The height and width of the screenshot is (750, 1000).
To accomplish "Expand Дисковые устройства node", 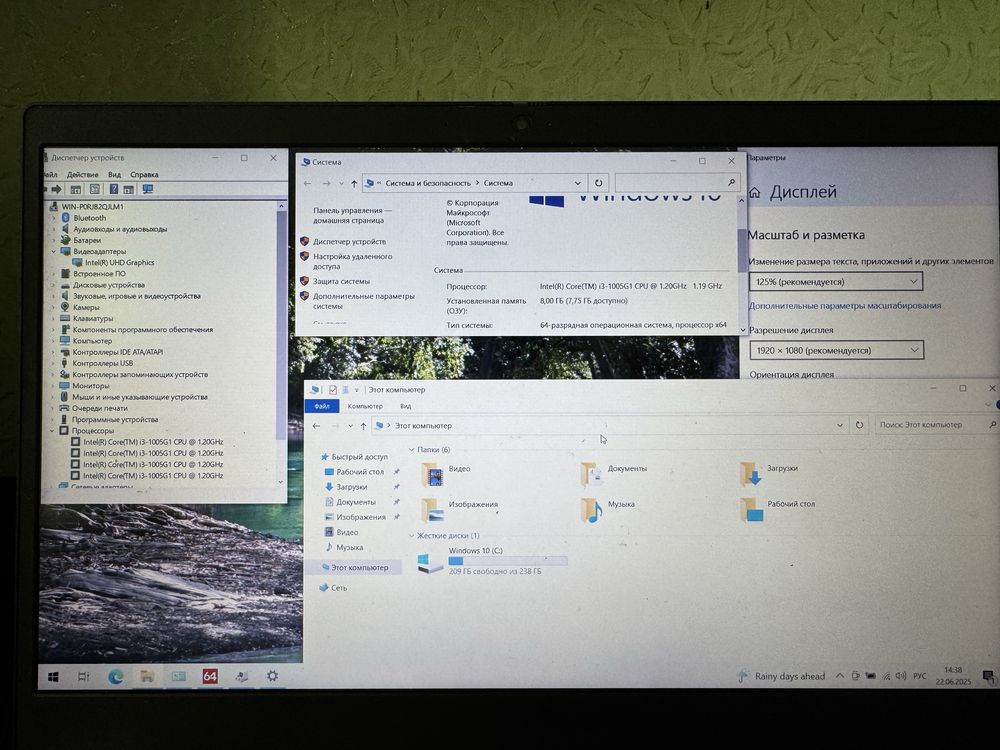I will pos(54,285).
